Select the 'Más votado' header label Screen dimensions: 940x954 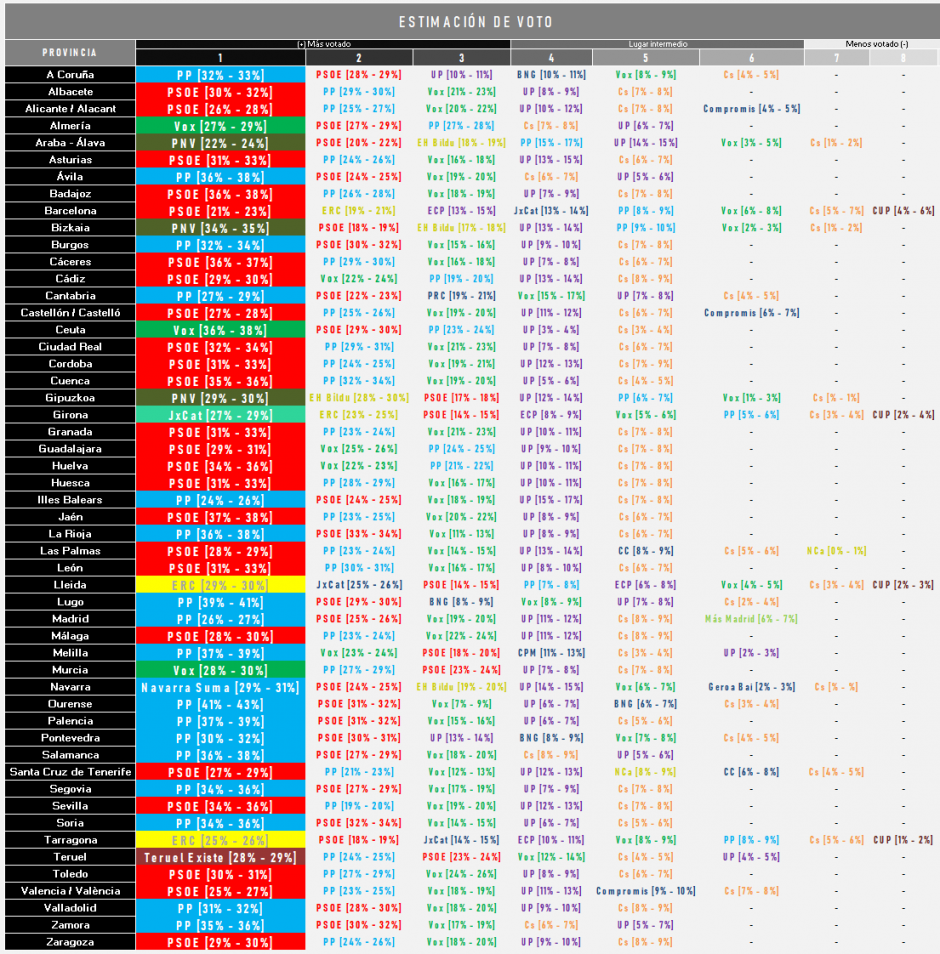[324, 44]
